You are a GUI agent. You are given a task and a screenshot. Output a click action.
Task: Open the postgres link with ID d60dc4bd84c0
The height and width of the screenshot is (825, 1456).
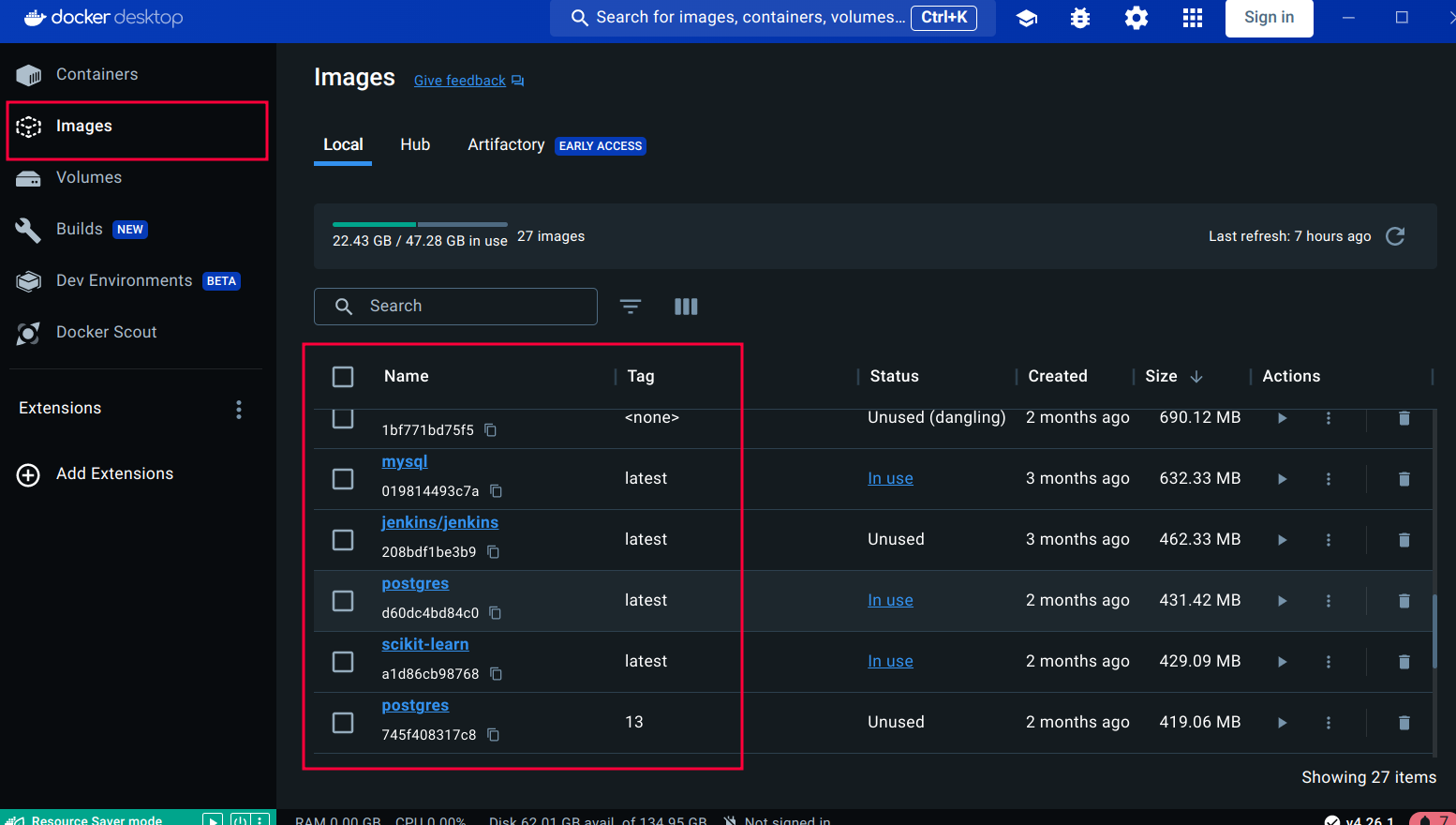pyautogui.click(x=415, y=583)
